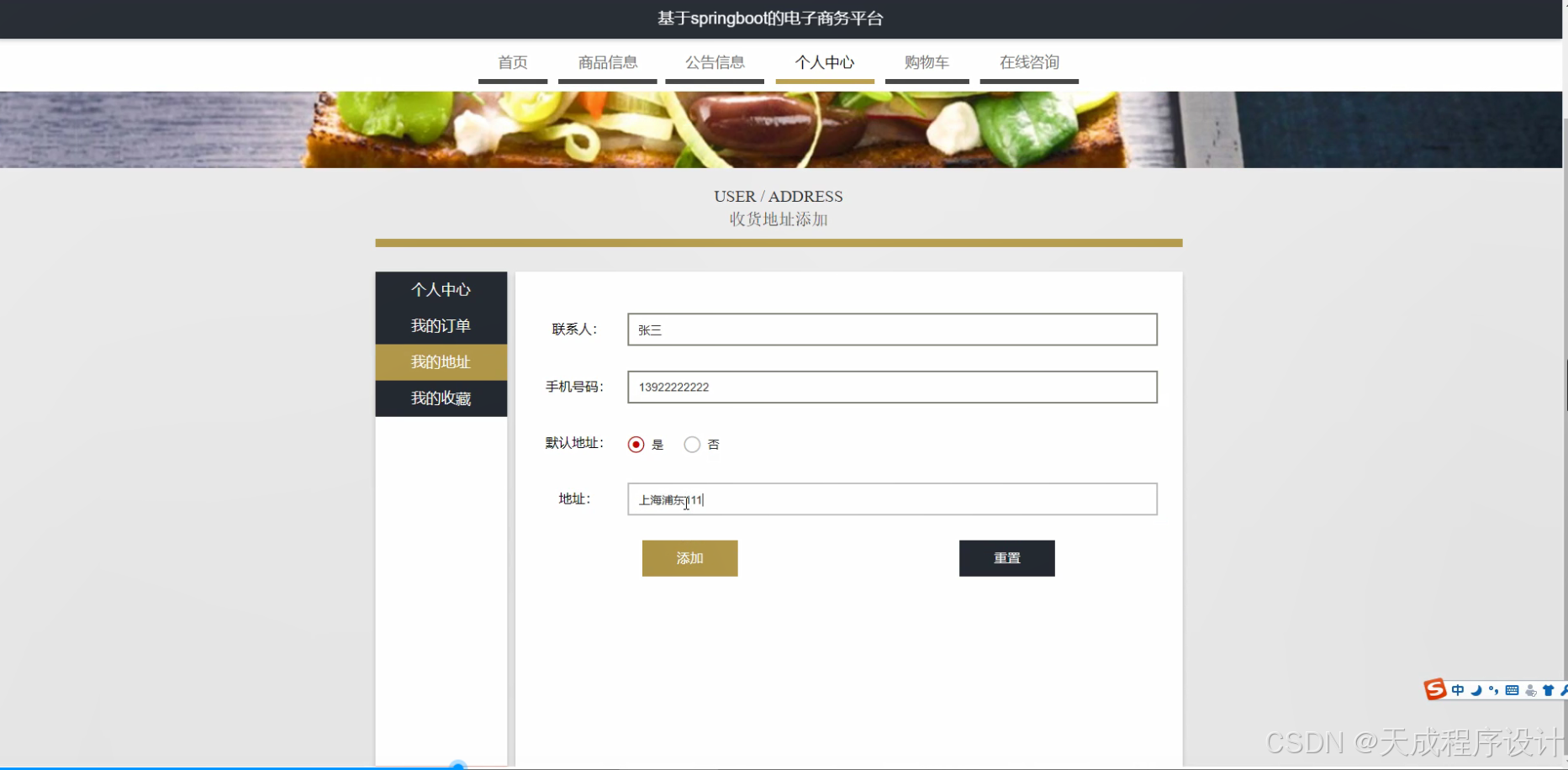Open the soft keyboard icon in Sogou toolbar
Viewport: 1568px width, 770px height.
(x=1513, y=690)
